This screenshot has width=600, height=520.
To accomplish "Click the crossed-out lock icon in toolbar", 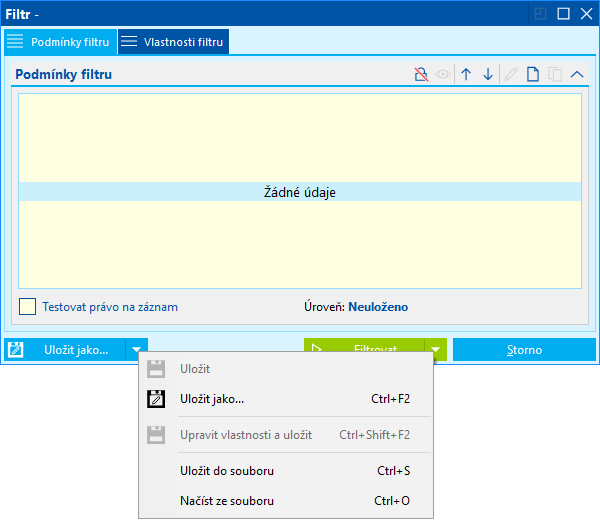I will [x=421, y=74].
